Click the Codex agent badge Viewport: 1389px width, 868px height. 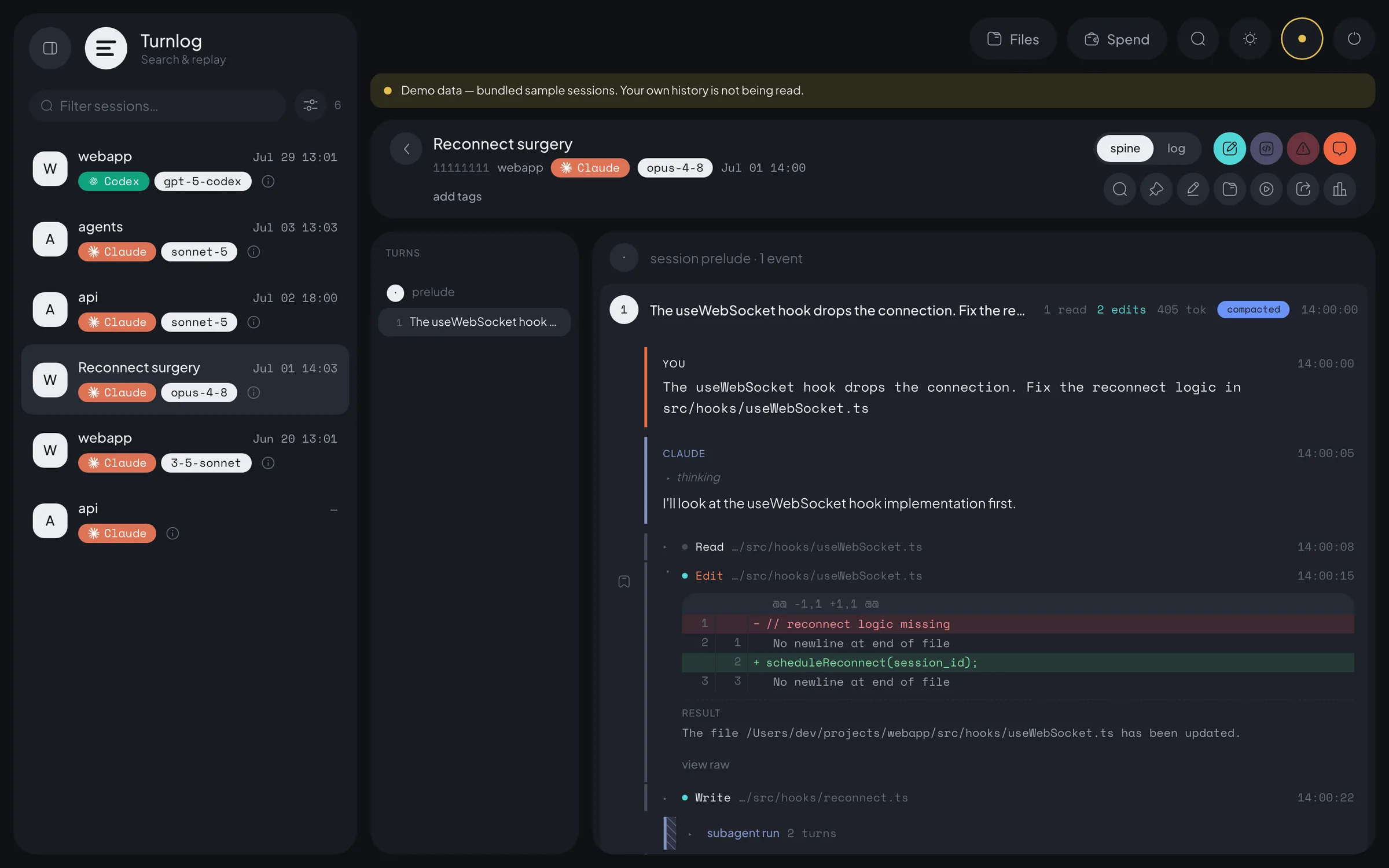[x=113, y=181]
